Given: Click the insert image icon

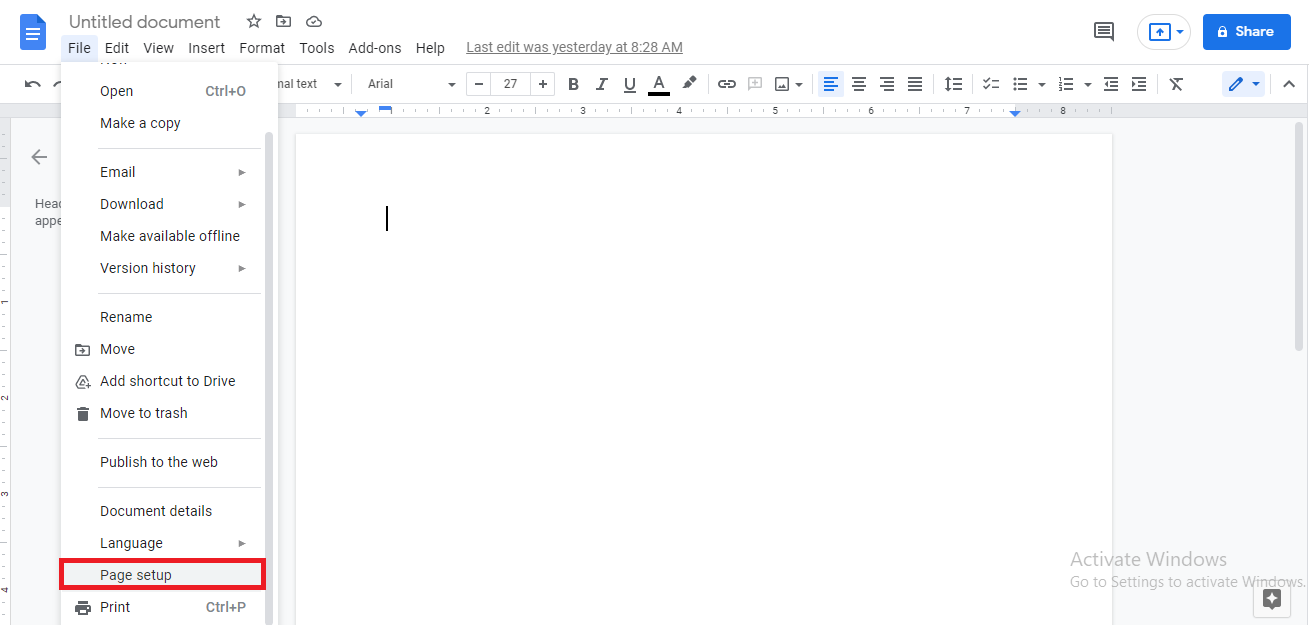Looking at the screenshot, I should pos(782,84).
